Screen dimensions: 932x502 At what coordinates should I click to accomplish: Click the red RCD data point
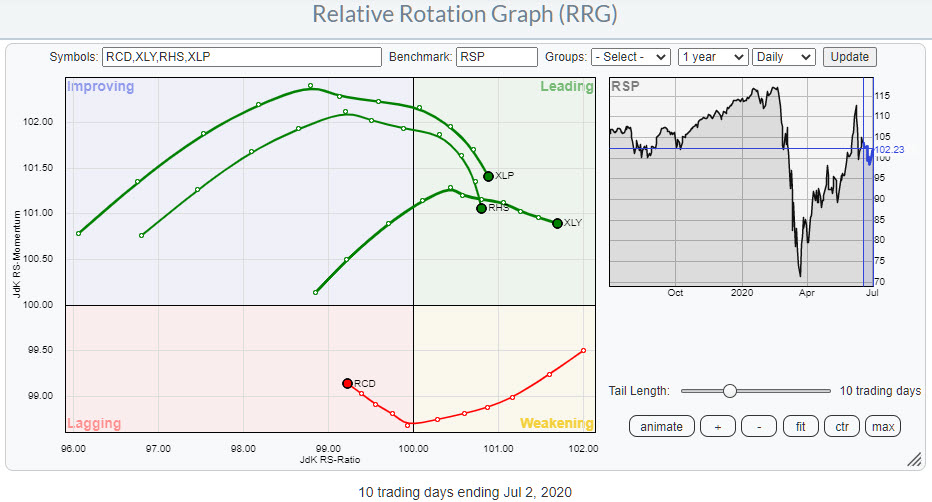point(347,383)
